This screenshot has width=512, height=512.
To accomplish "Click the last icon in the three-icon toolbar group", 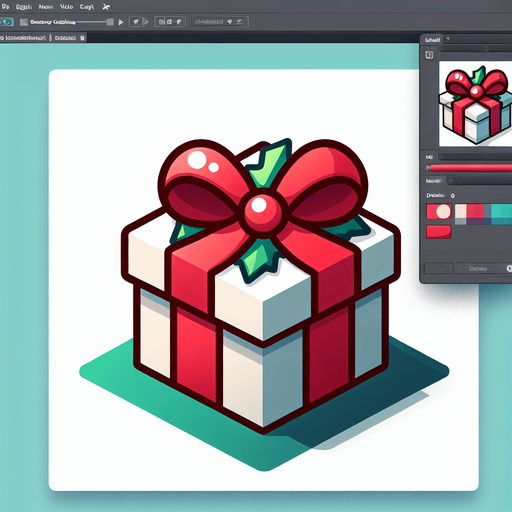I will [x=179, y=22].
